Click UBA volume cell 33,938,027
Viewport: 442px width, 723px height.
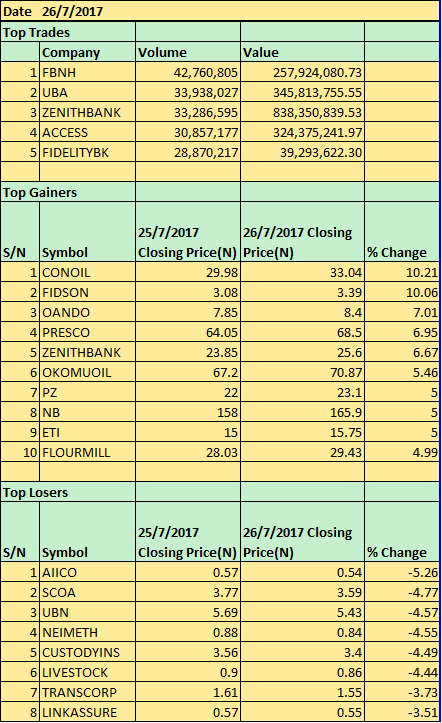(x=188, y=92)
